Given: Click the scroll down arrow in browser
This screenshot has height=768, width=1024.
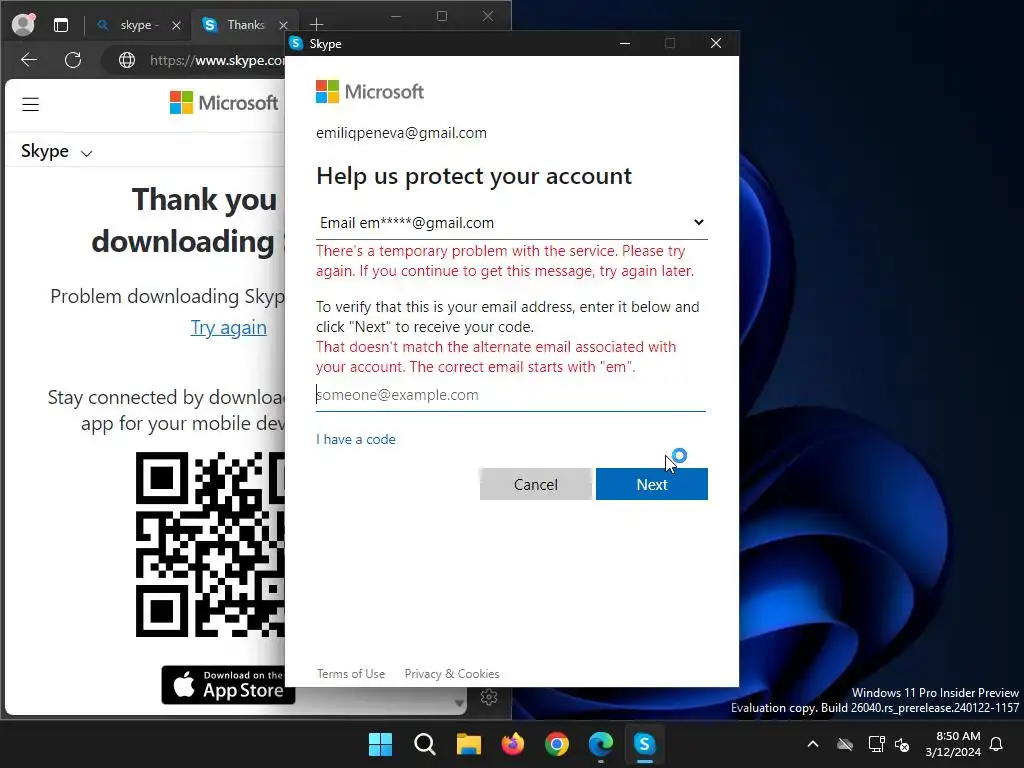Looking at the screenshot, I should click(459, 703).
